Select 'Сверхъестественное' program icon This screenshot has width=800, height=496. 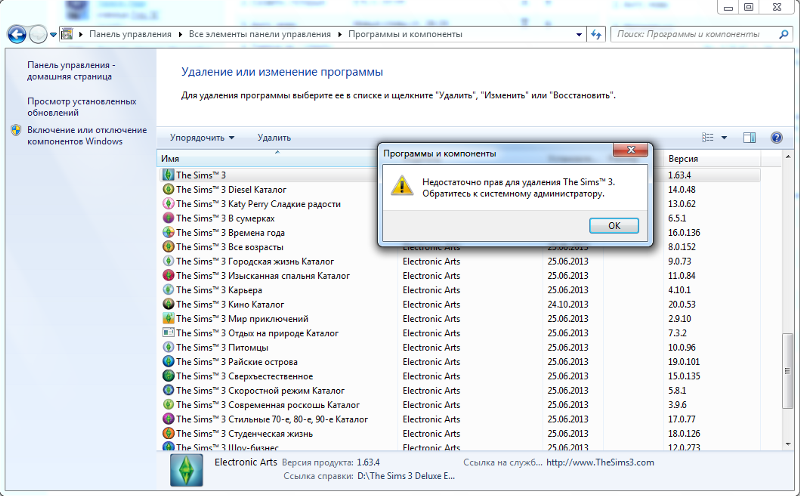click(168, 376)
